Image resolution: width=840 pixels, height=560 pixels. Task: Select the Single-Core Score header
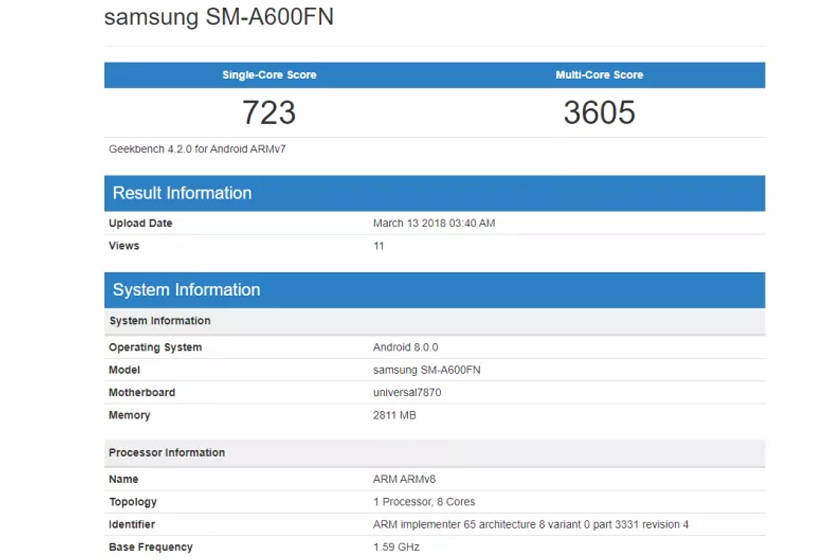coord(269,75)
